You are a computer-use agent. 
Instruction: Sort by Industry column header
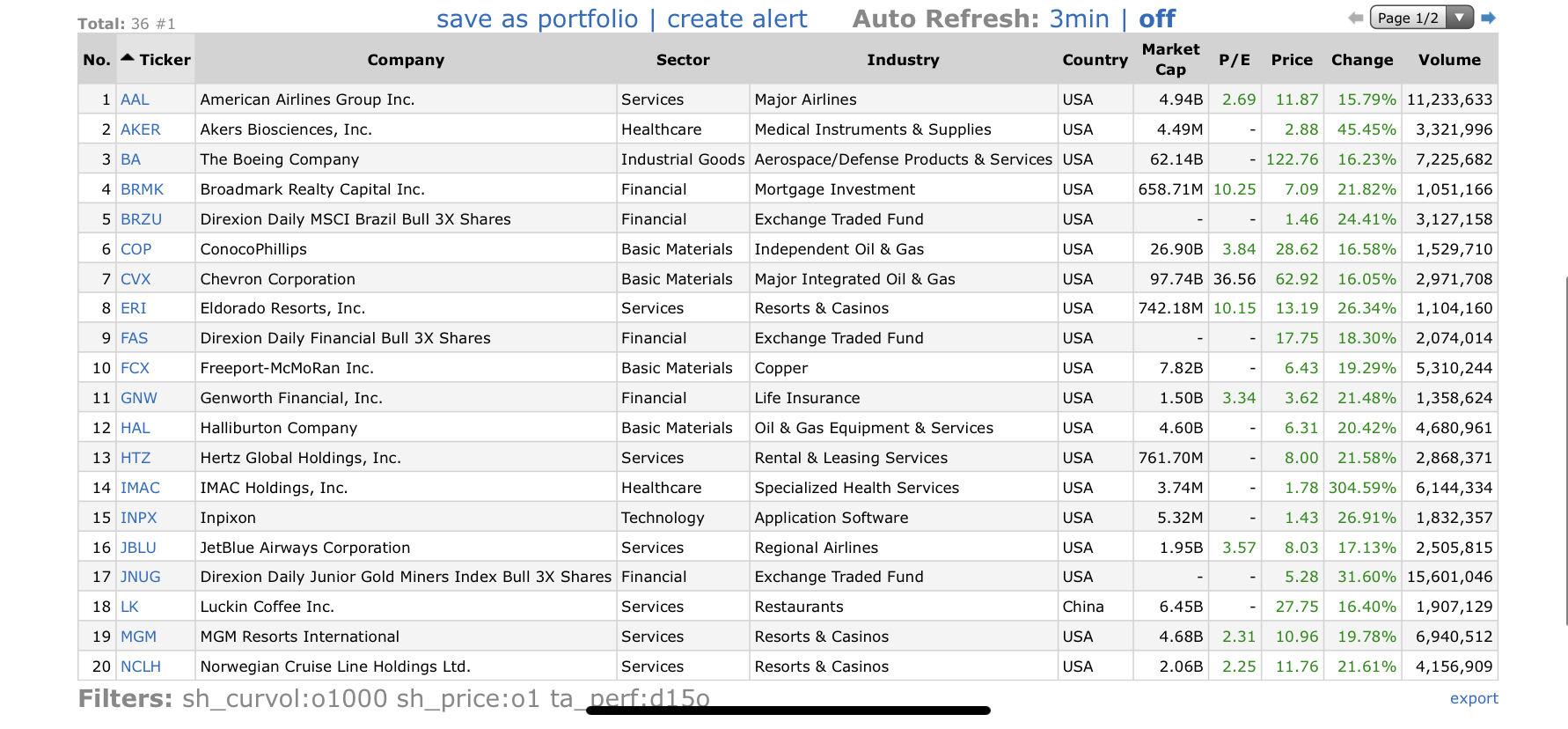(x=903, y=60)
